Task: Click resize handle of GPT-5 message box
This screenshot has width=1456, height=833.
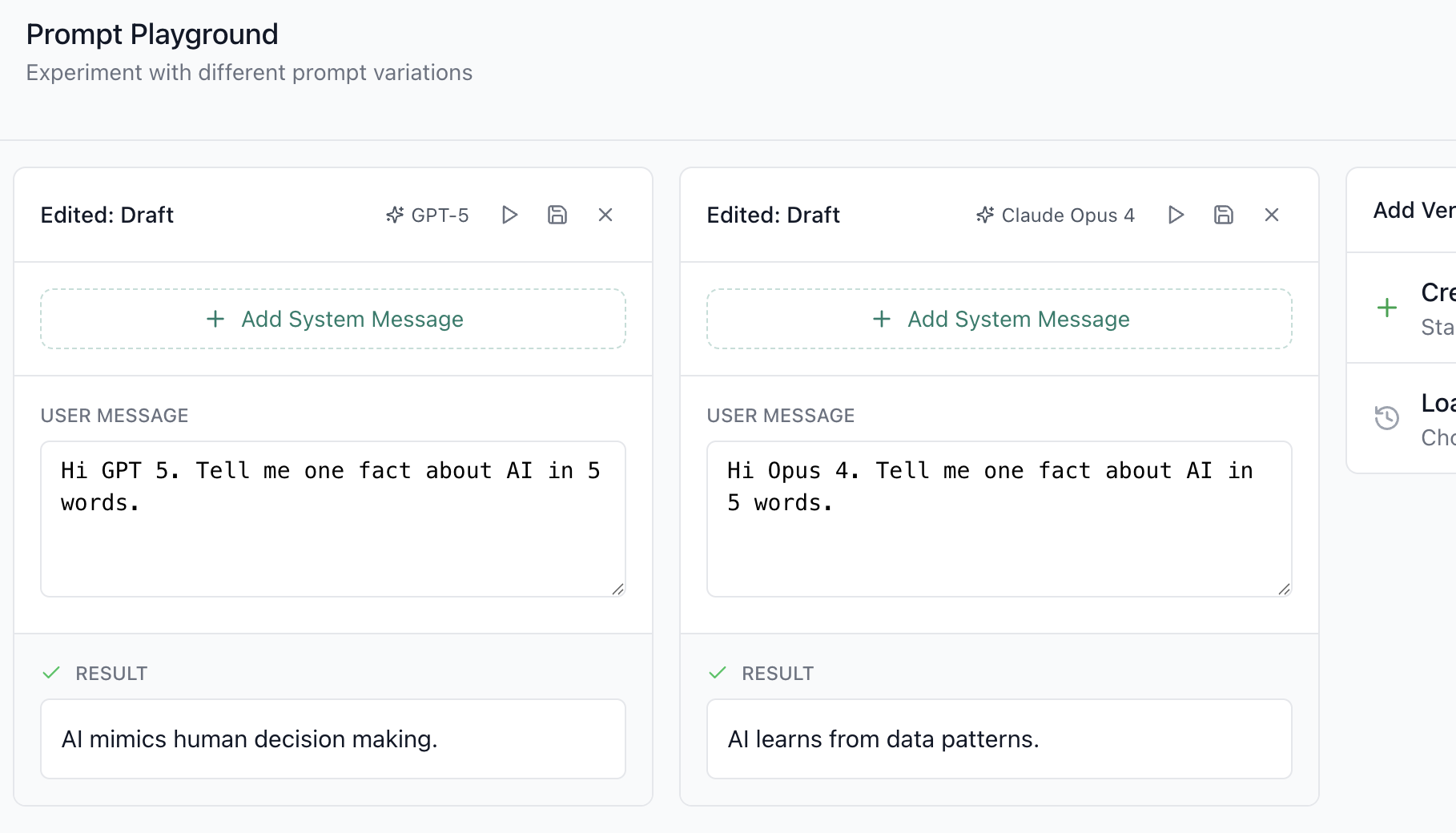Action: [617, 590]
